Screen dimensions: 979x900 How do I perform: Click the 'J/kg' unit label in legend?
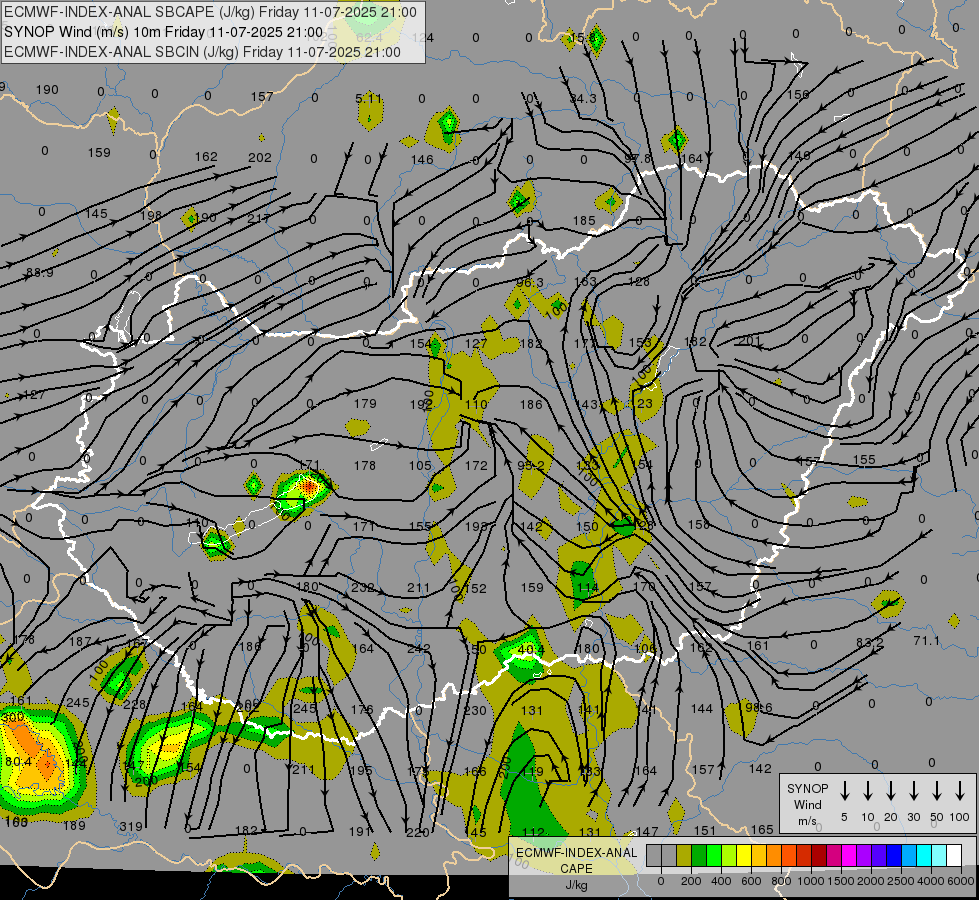(576, 885)
